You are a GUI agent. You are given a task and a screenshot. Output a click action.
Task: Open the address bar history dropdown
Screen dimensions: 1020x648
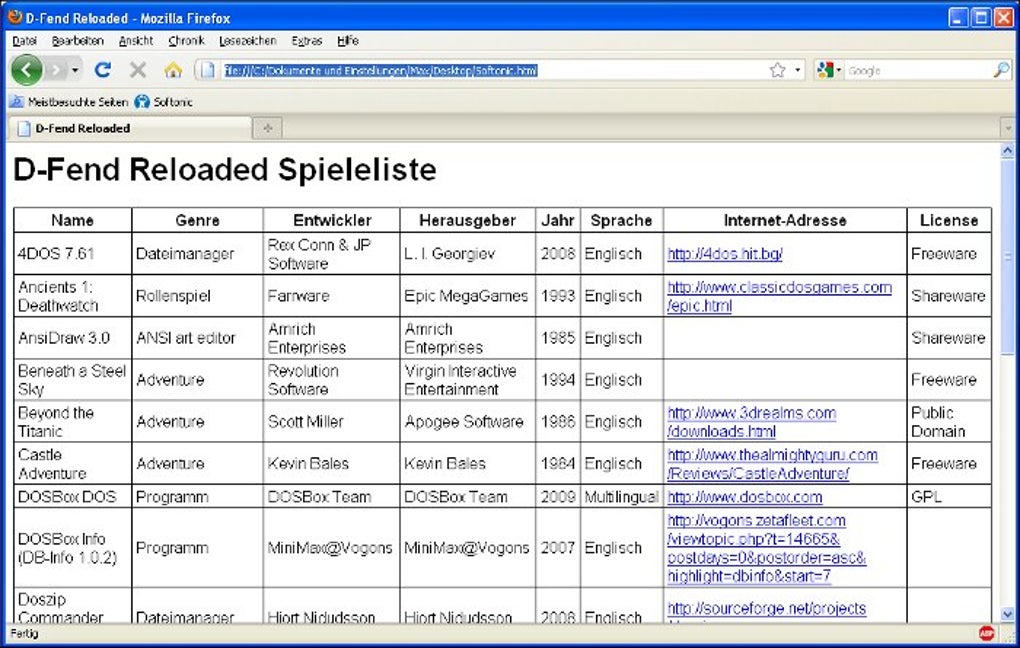point(798,70)
